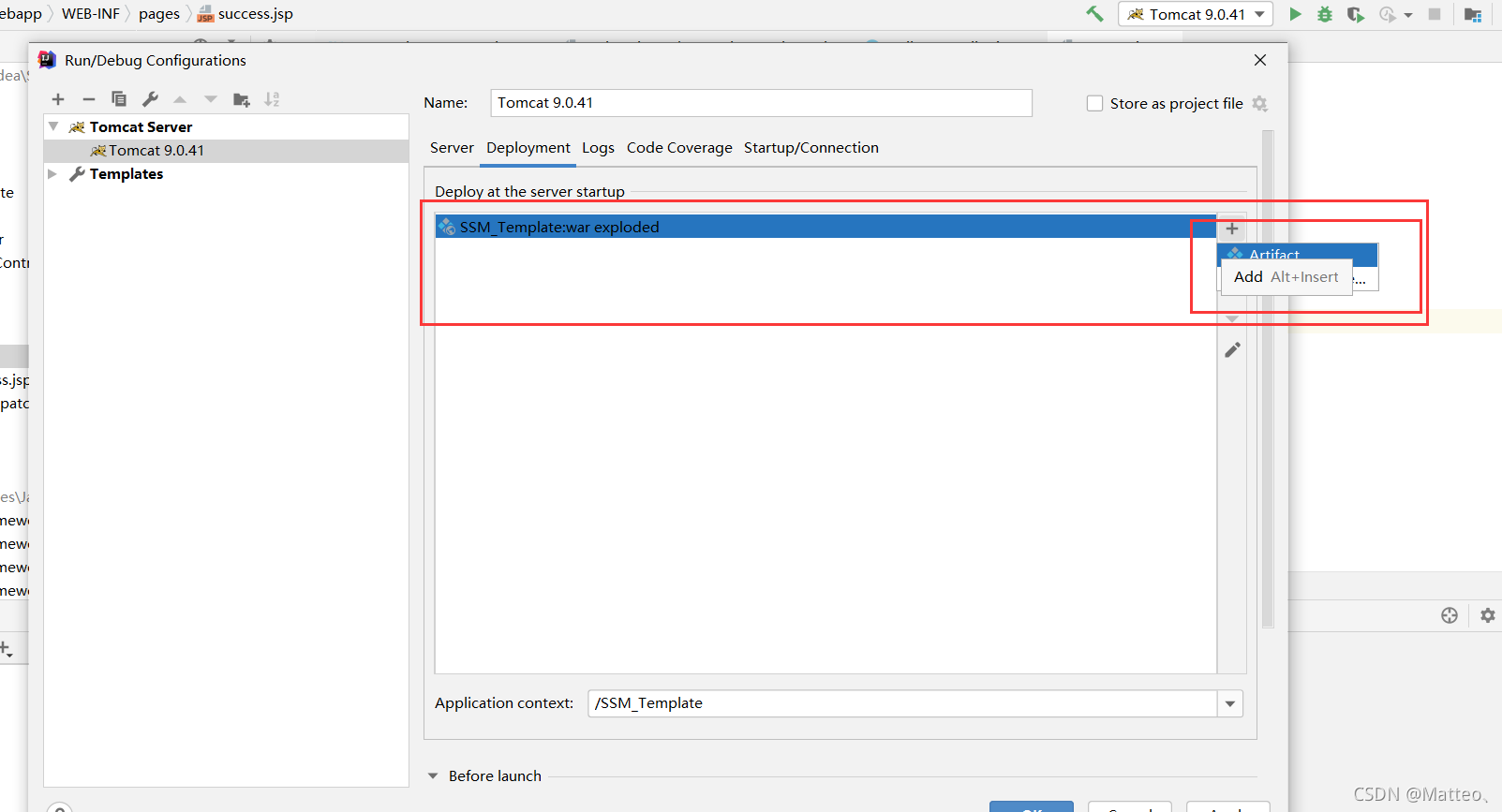Debug Tomcat with the bug icon

coord(1325,14)
